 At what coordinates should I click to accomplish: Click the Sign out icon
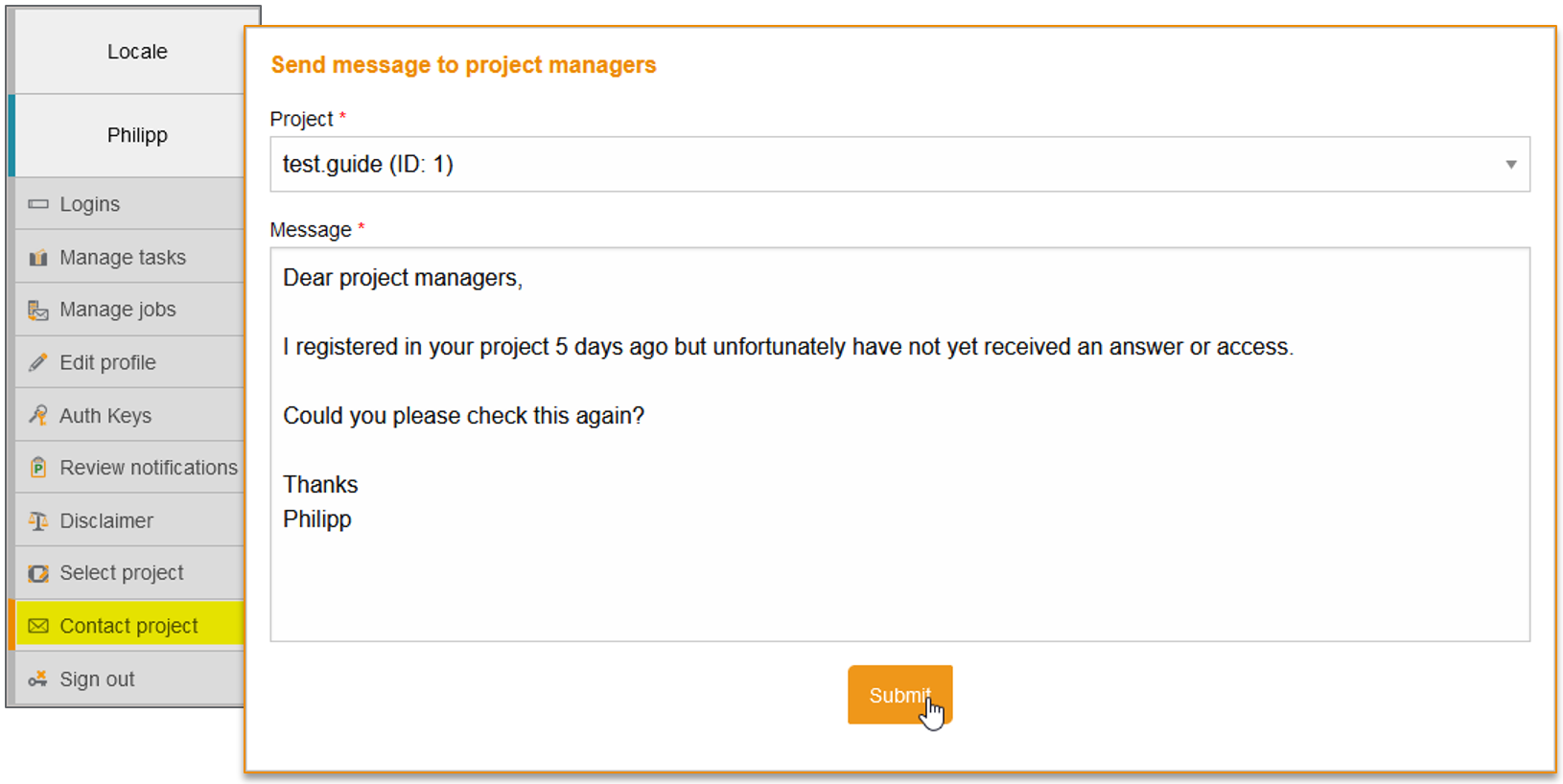click(37, 678)
